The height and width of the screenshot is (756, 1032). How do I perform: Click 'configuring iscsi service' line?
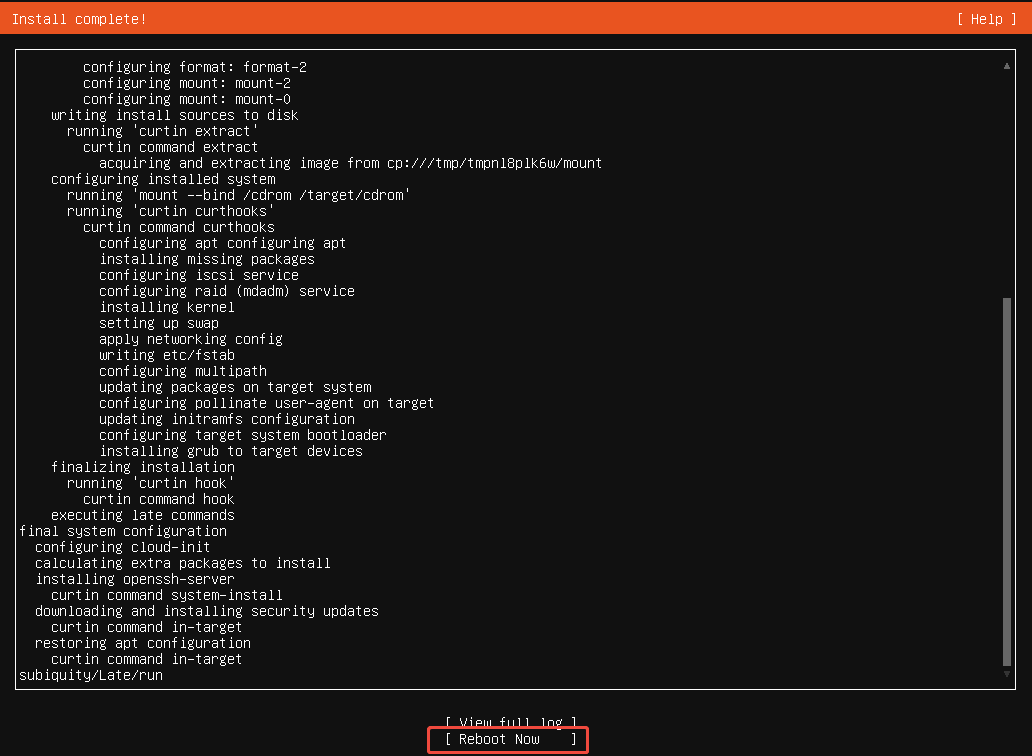199,275
